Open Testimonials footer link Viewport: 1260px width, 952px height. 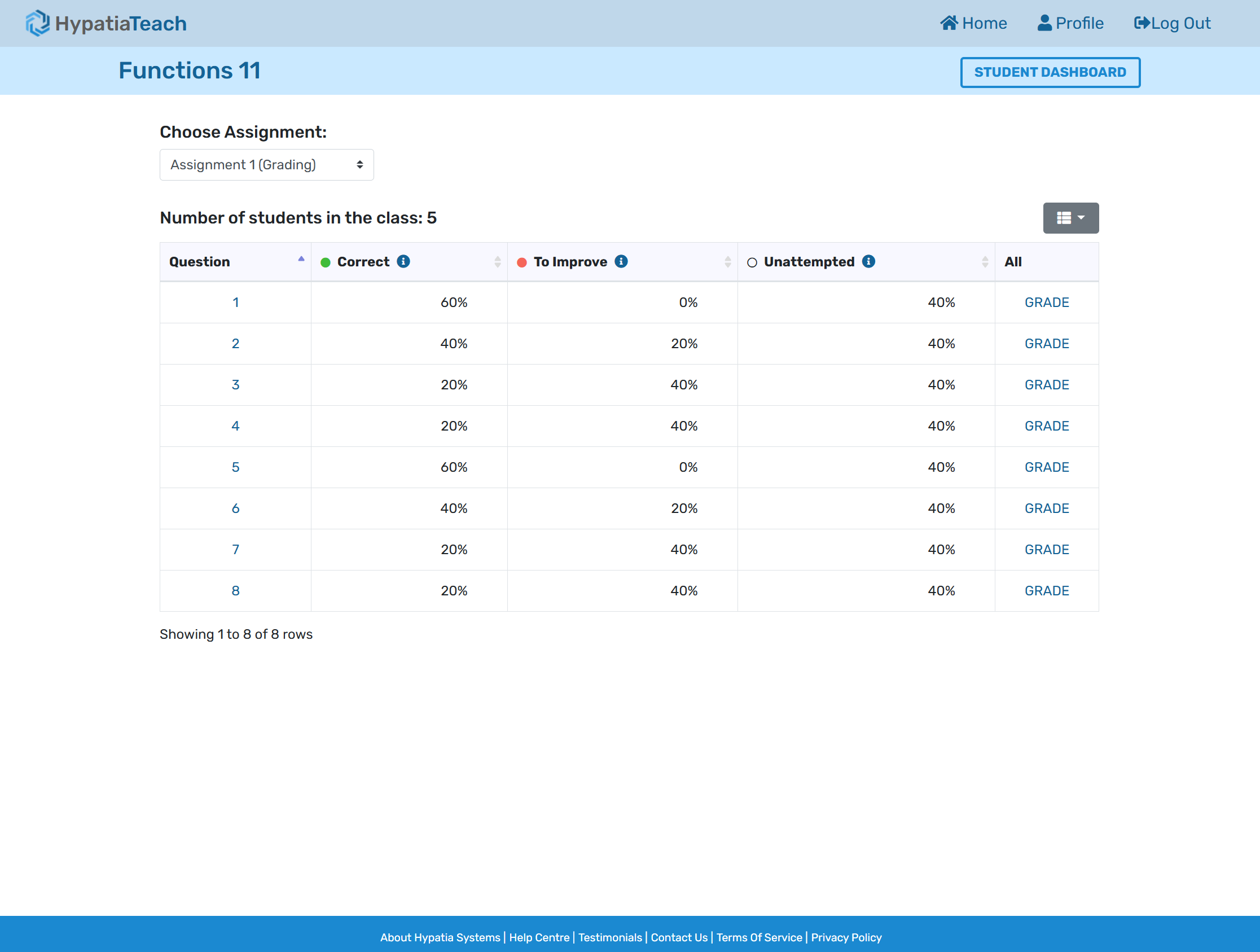coord(610,937)
